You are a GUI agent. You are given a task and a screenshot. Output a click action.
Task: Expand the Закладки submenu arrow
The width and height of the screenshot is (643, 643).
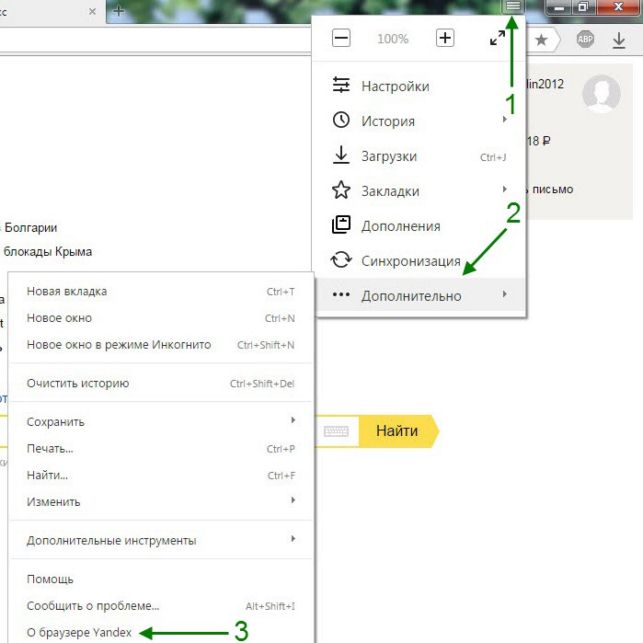click(505, 189)
